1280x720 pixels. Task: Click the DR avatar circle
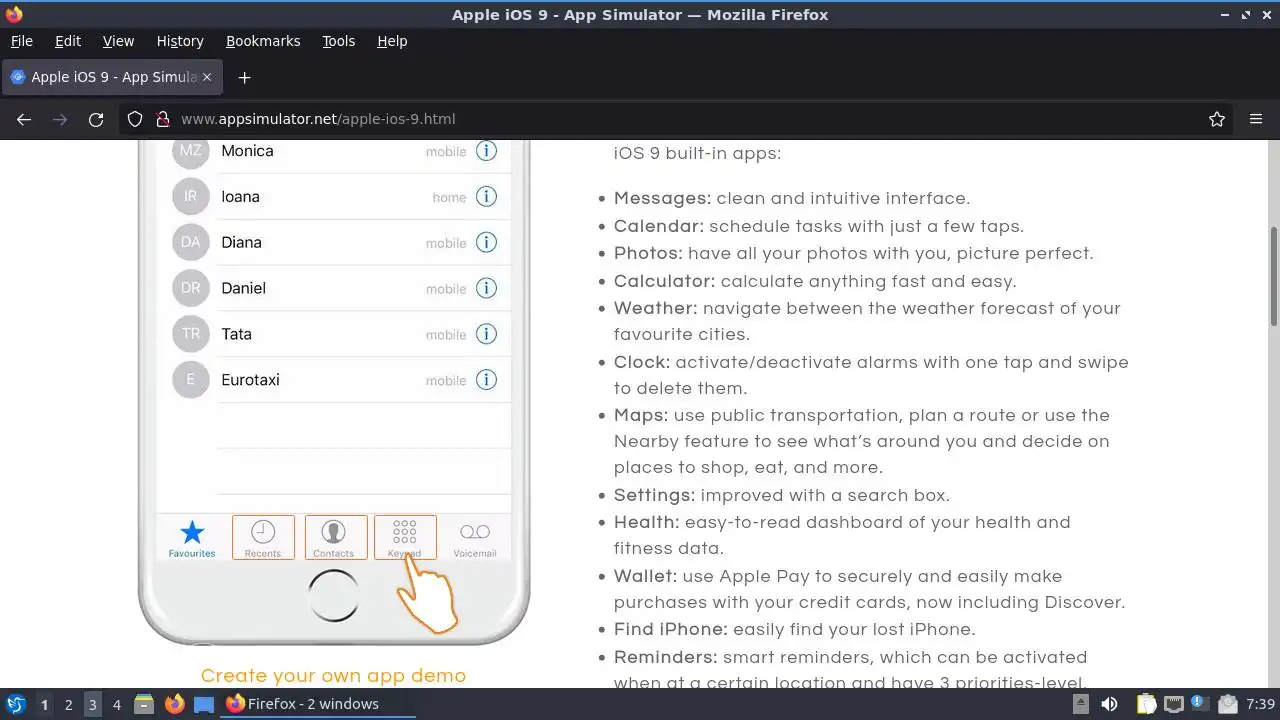click(190, 288)
